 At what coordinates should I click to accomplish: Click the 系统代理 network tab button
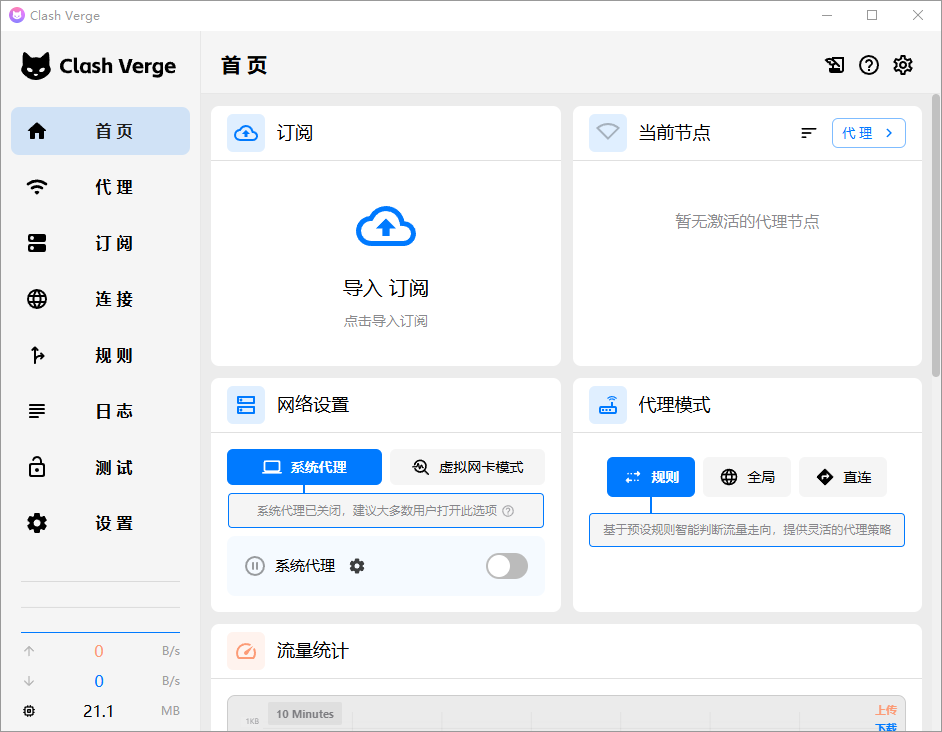(304, 467)
